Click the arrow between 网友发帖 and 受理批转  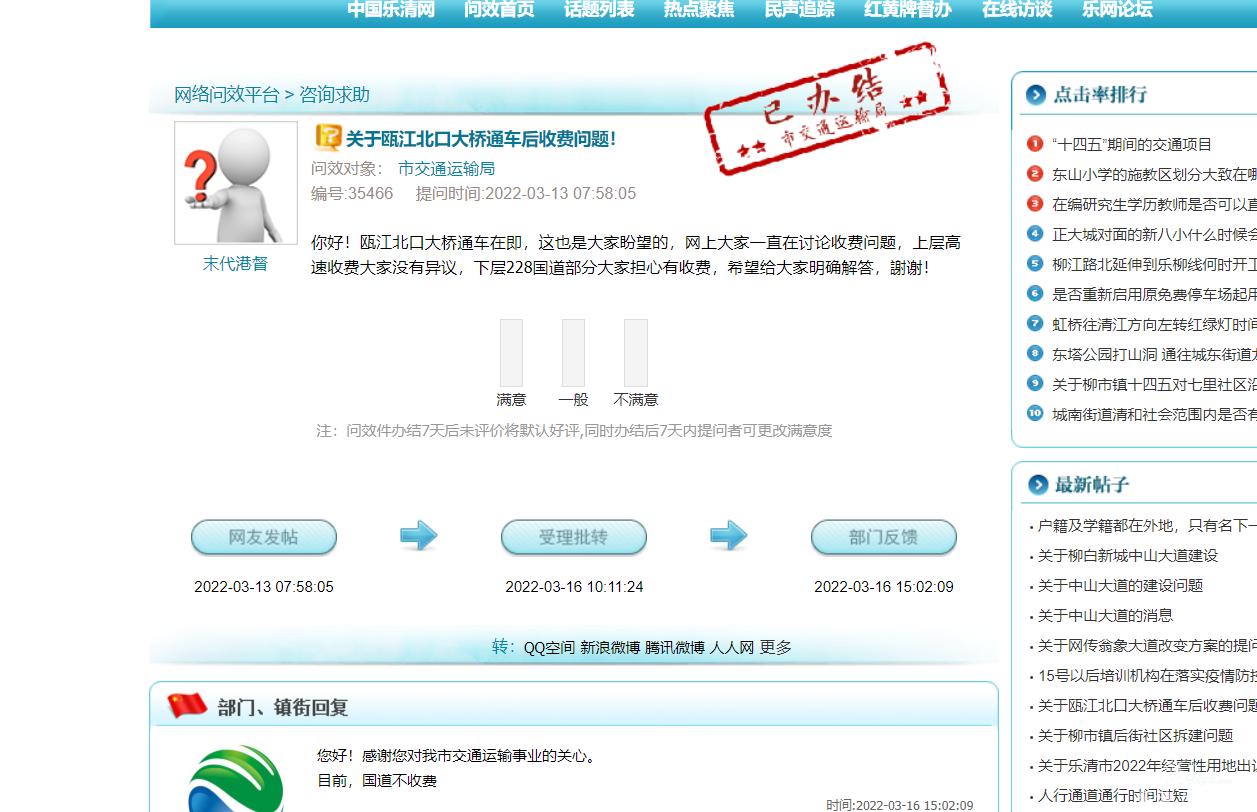pos(418,536)
